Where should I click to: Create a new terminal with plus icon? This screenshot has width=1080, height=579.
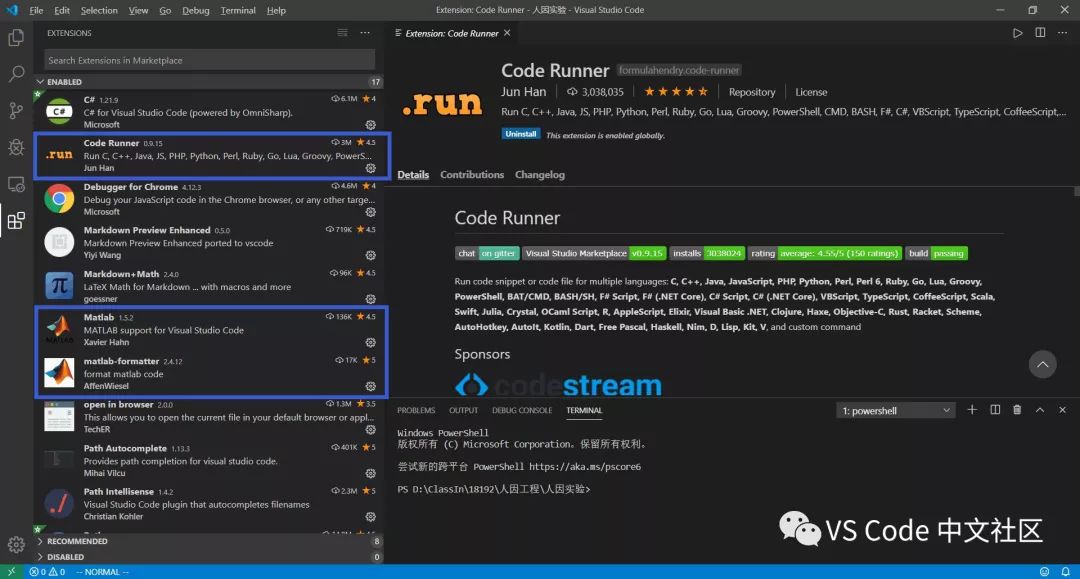tap(972, 410)
